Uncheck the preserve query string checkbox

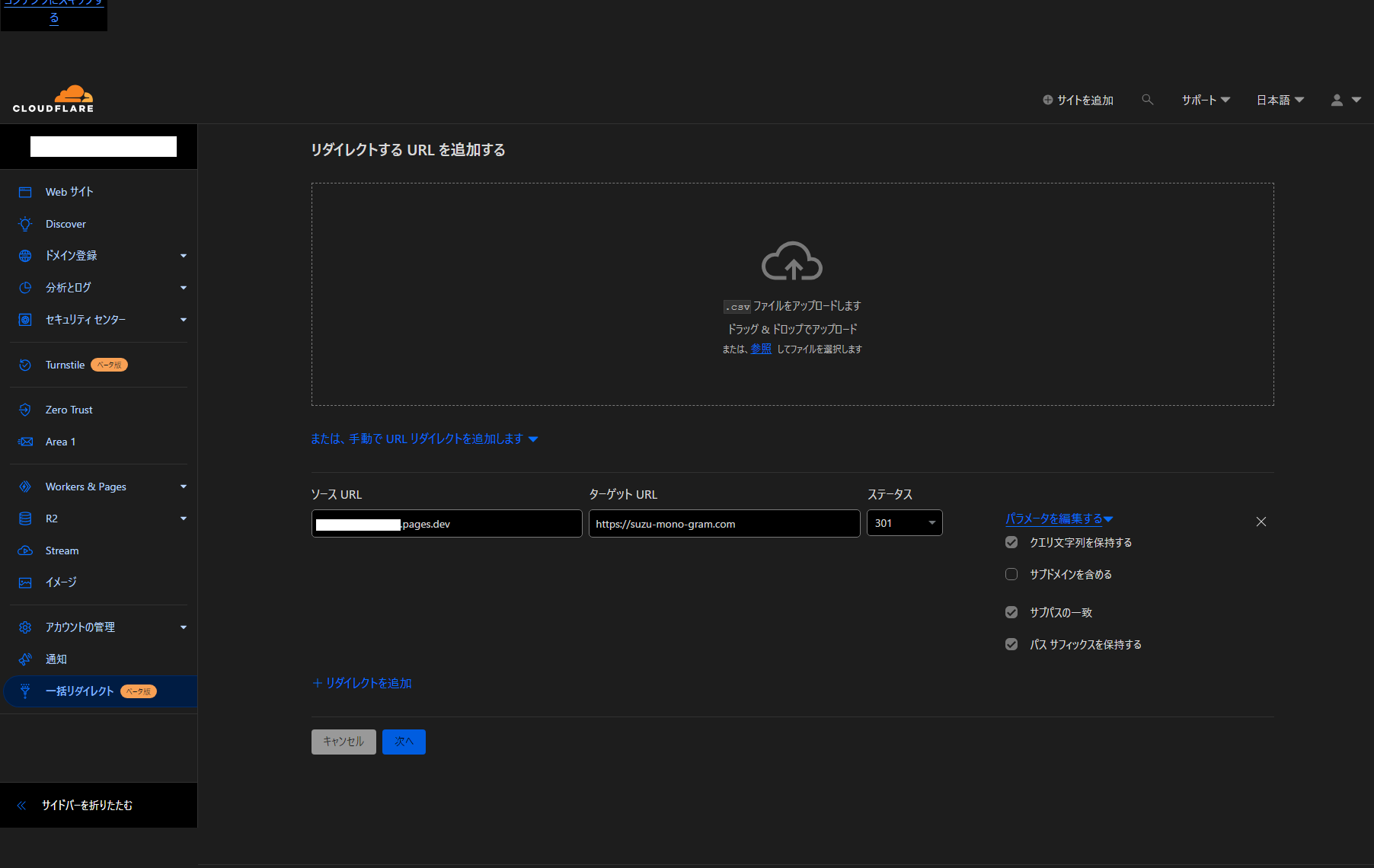coord(1011,542)
